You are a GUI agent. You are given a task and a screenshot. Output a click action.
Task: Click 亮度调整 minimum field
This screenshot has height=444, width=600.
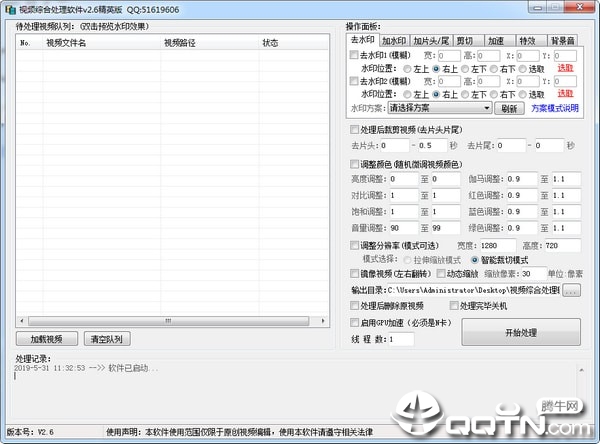click(404, 179)
